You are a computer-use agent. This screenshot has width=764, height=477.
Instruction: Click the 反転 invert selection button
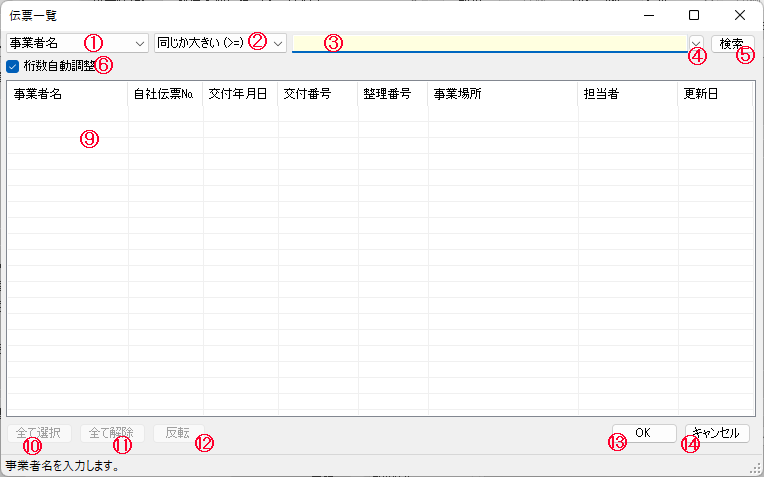point(178,433)
